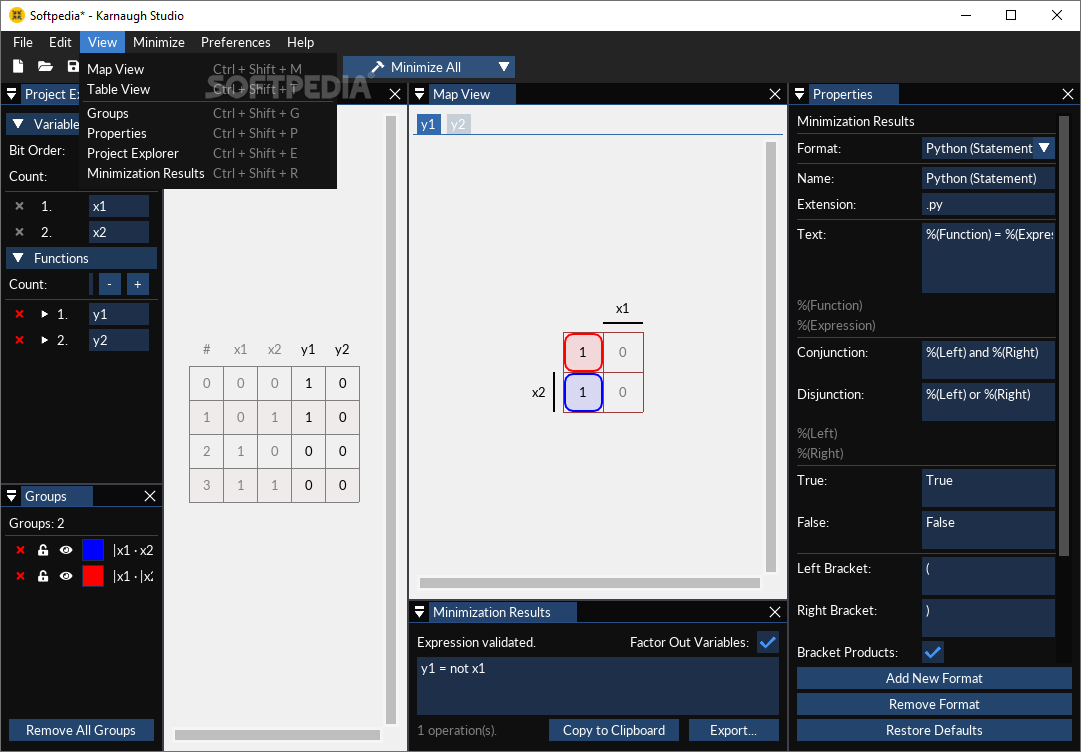Open the blue group color swatch
Viewport: 1081px width, 752px height.
click(x=92, y=550)
